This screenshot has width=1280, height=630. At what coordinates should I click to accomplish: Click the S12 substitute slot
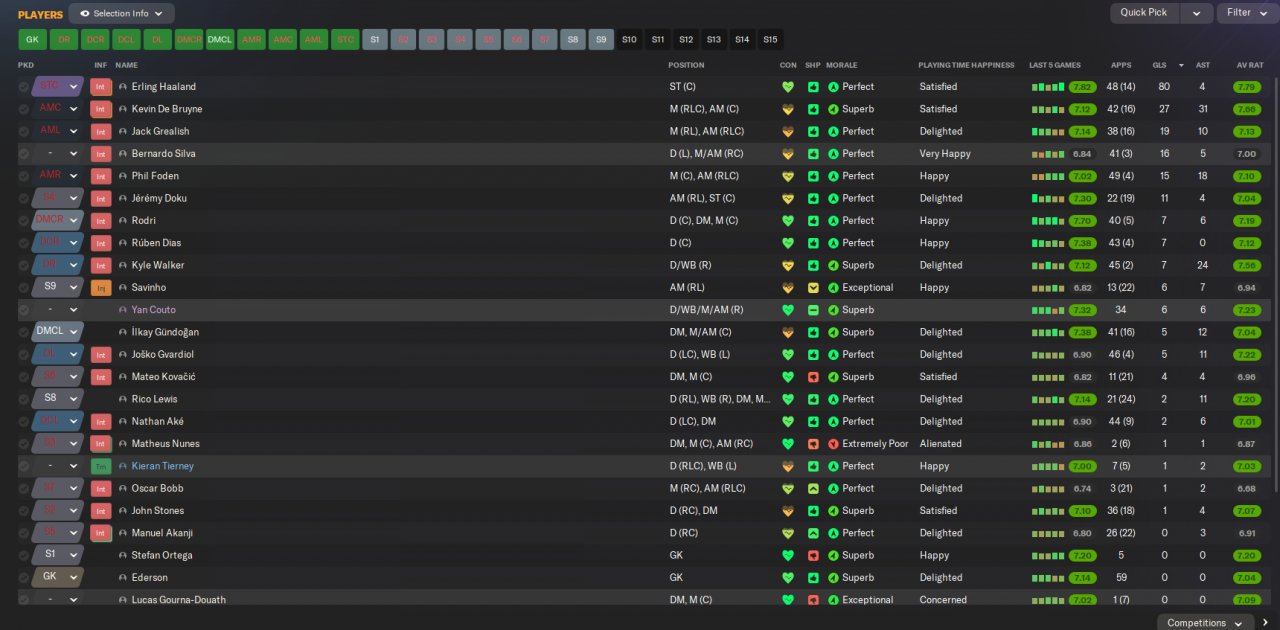(x=685, y=40)
